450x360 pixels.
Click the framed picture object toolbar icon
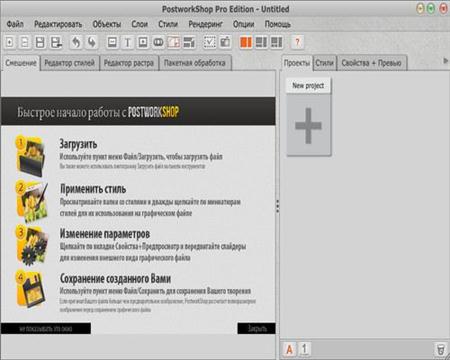(x=143, y=42)
